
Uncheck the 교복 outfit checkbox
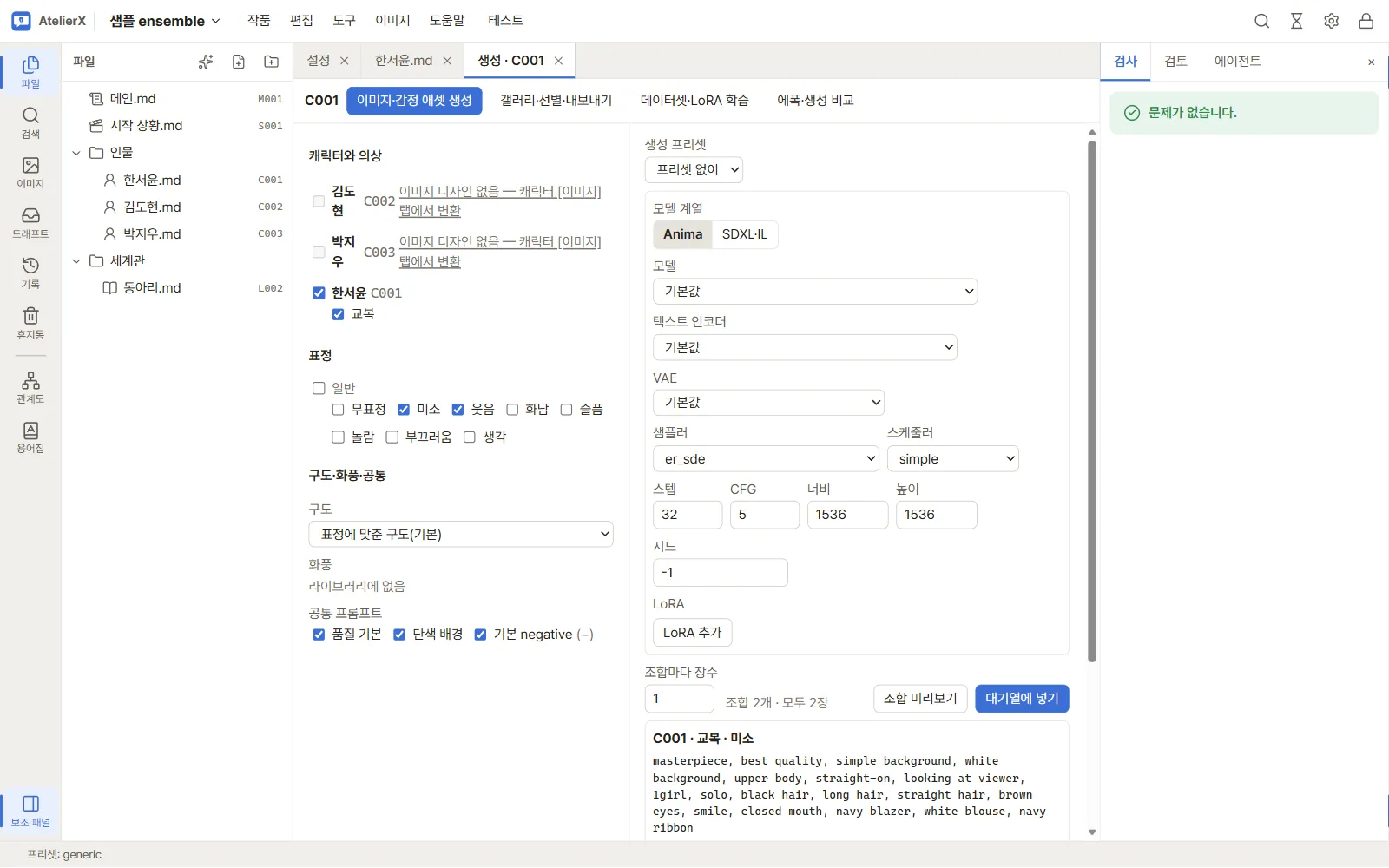[x=338, y=314]
